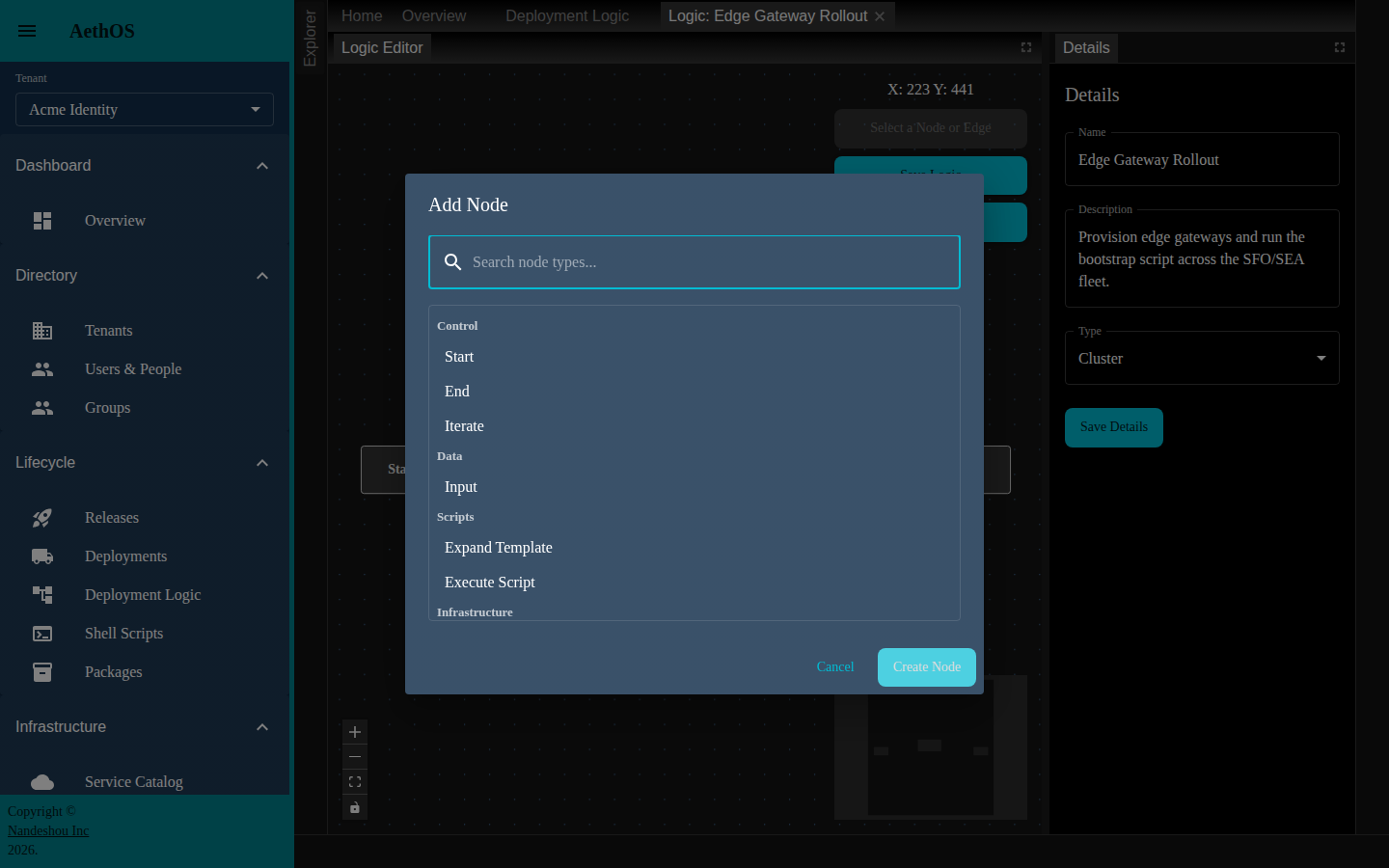Switch to the Deployment Logic tab
This screenshot has height=868, width=1389.
pos(567,16)
